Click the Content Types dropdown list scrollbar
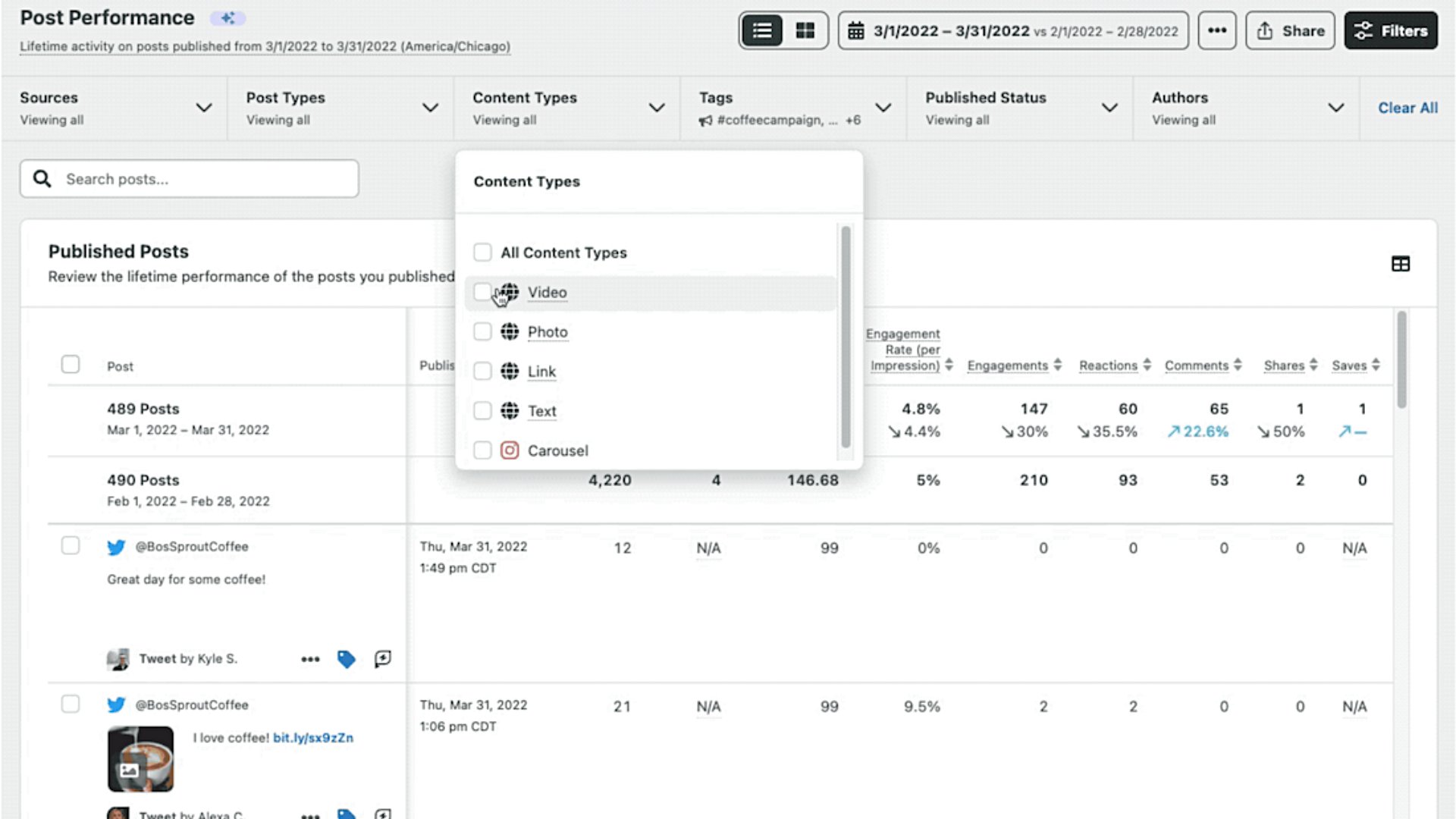1456x819 pixels. pyautogui.click(x=846, y=337)
